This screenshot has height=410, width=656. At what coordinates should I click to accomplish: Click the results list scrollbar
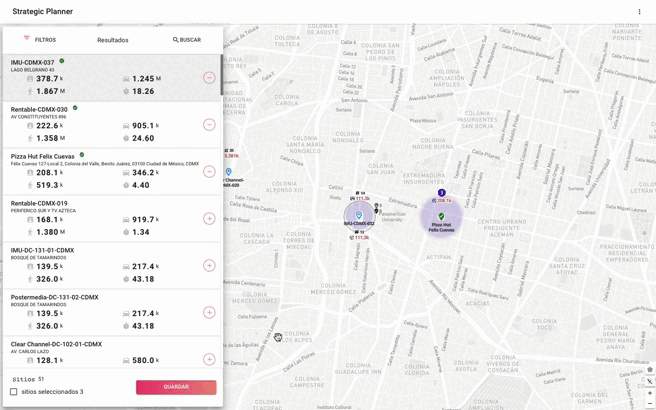[221, 74]
